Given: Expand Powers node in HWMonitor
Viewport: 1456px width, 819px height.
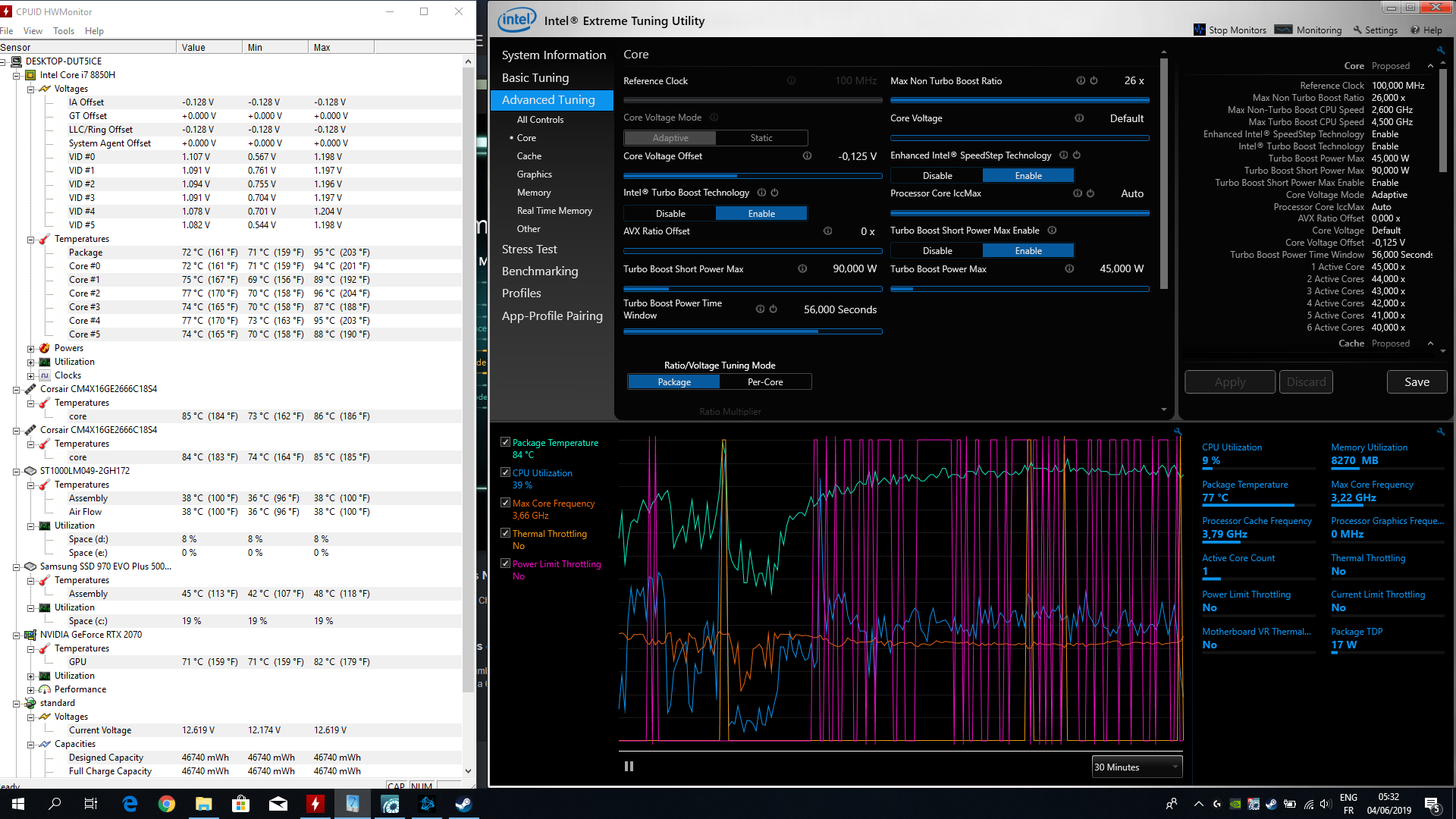Looking at the screenshot, I should point(30,349).
